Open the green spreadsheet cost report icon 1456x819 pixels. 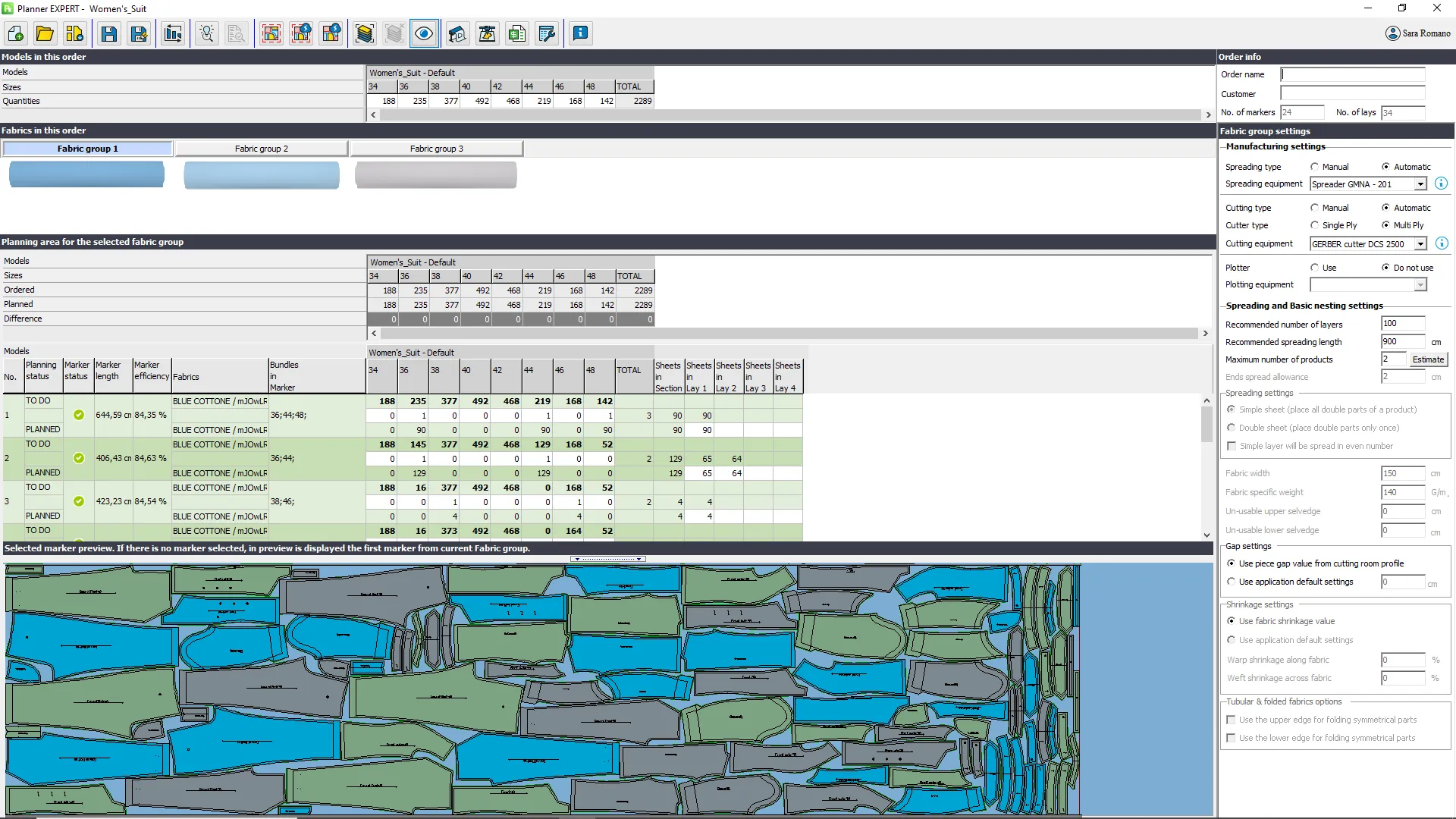[517, 33]
